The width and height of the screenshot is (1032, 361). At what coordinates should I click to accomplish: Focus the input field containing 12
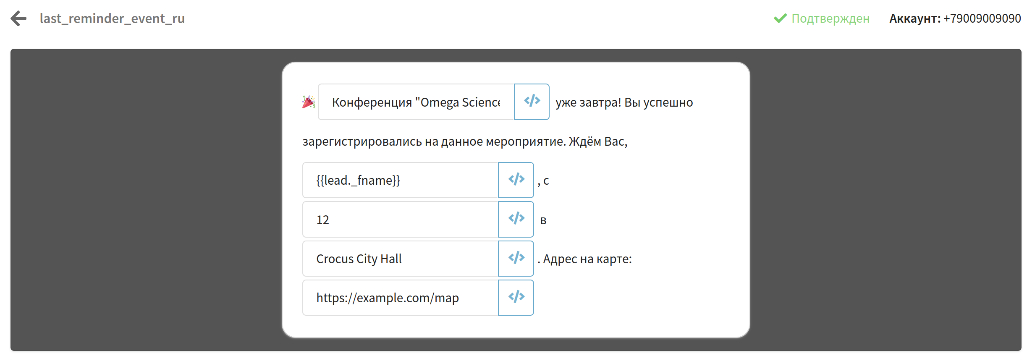click(x=400, y=219)
